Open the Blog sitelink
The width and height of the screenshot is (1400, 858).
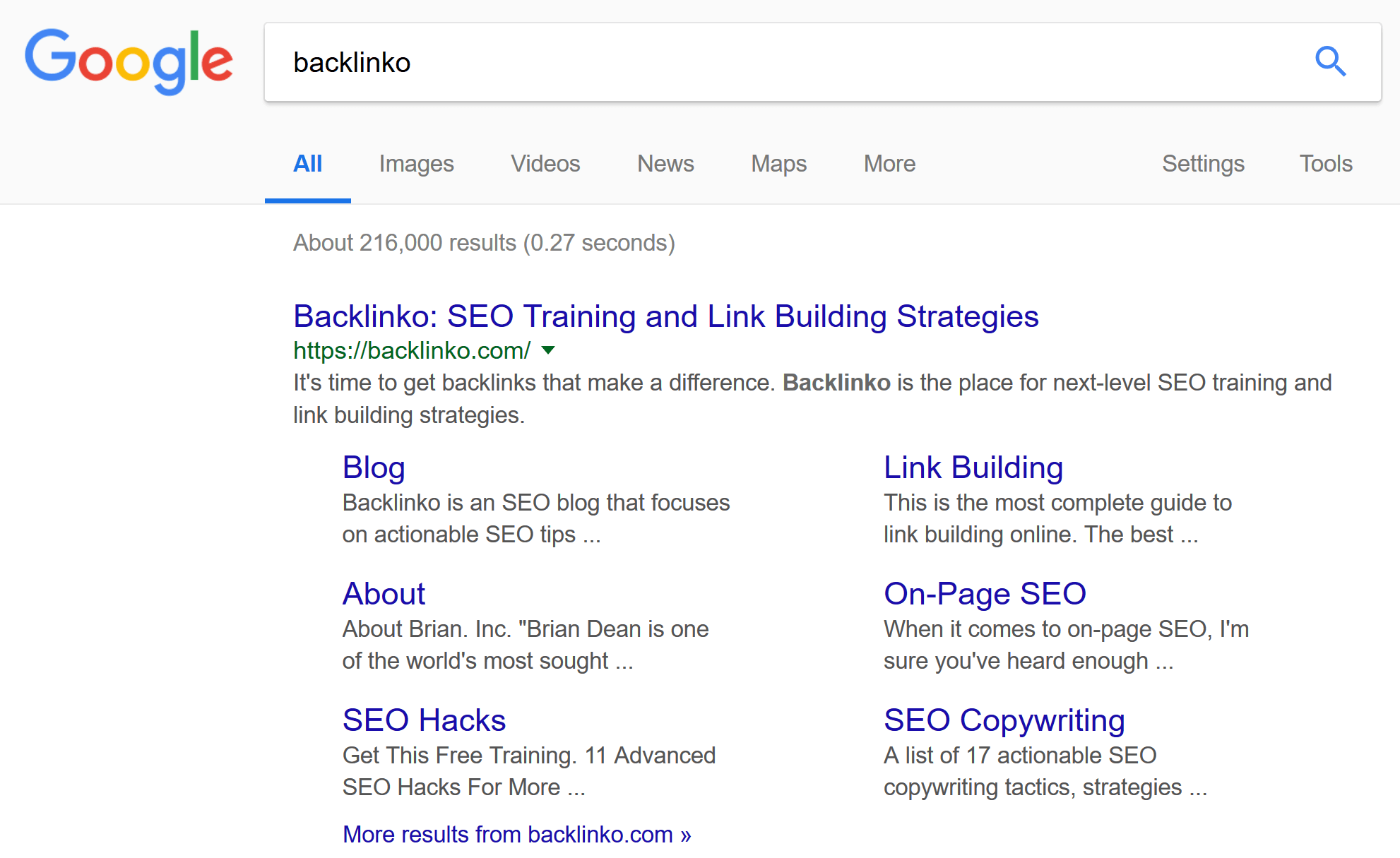(x=374, y=467)
